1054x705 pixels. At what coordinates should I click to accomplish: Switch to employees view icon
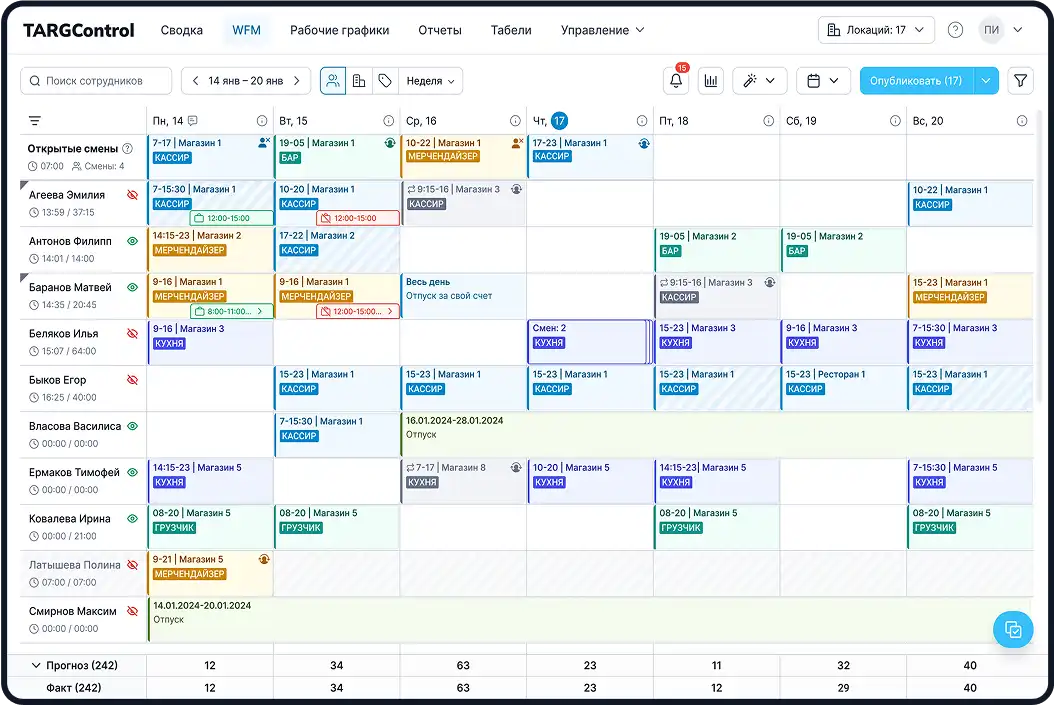(x=333, y=81)
